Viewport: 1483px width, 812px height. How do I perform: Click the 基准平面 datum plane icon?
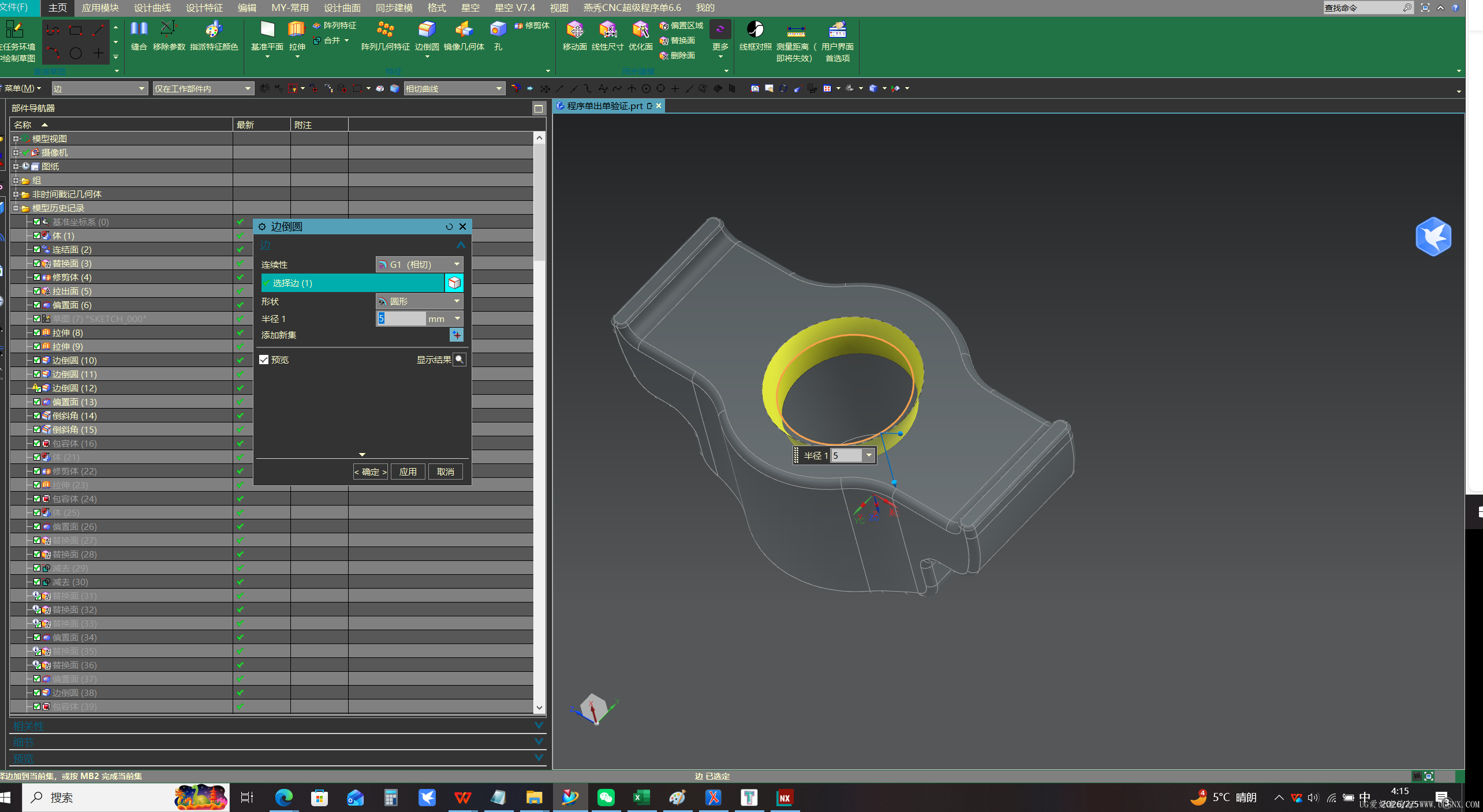click(267, 30)
